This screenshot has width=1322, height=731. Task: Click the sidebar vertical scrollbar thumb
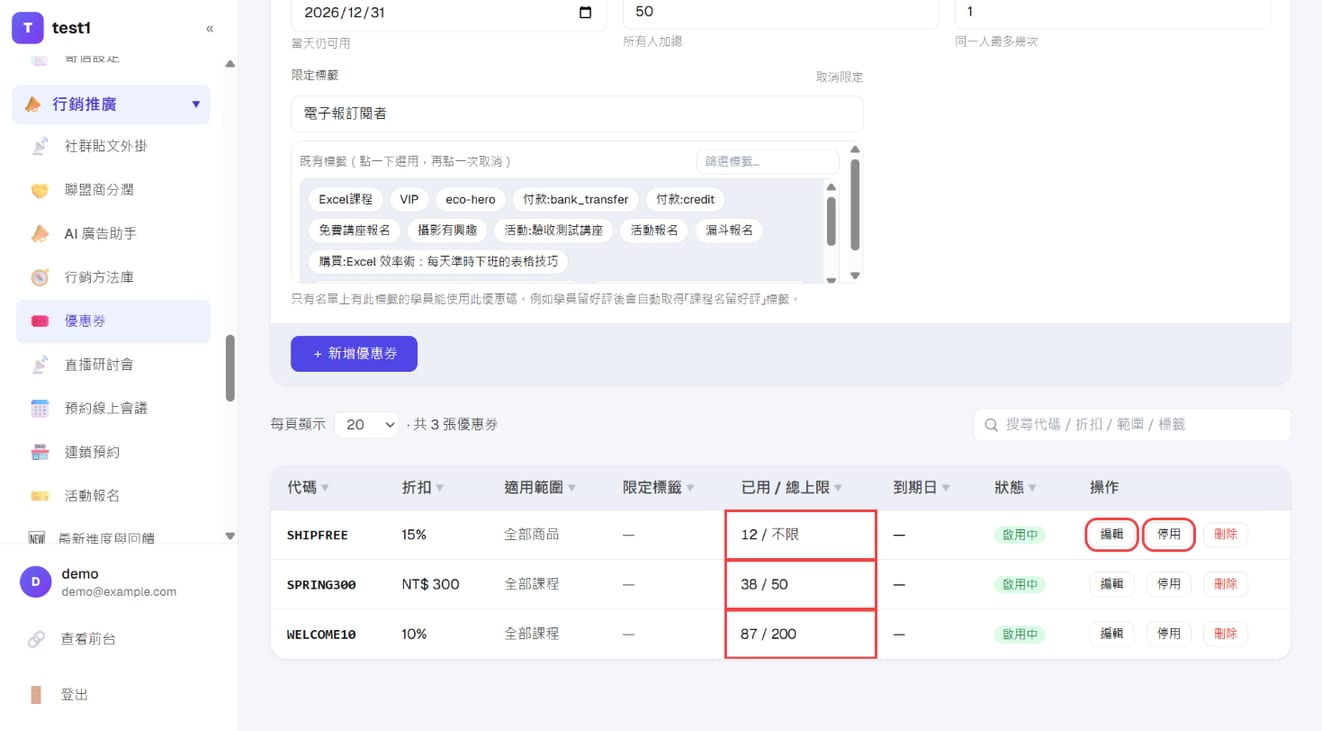click(230, 368)
